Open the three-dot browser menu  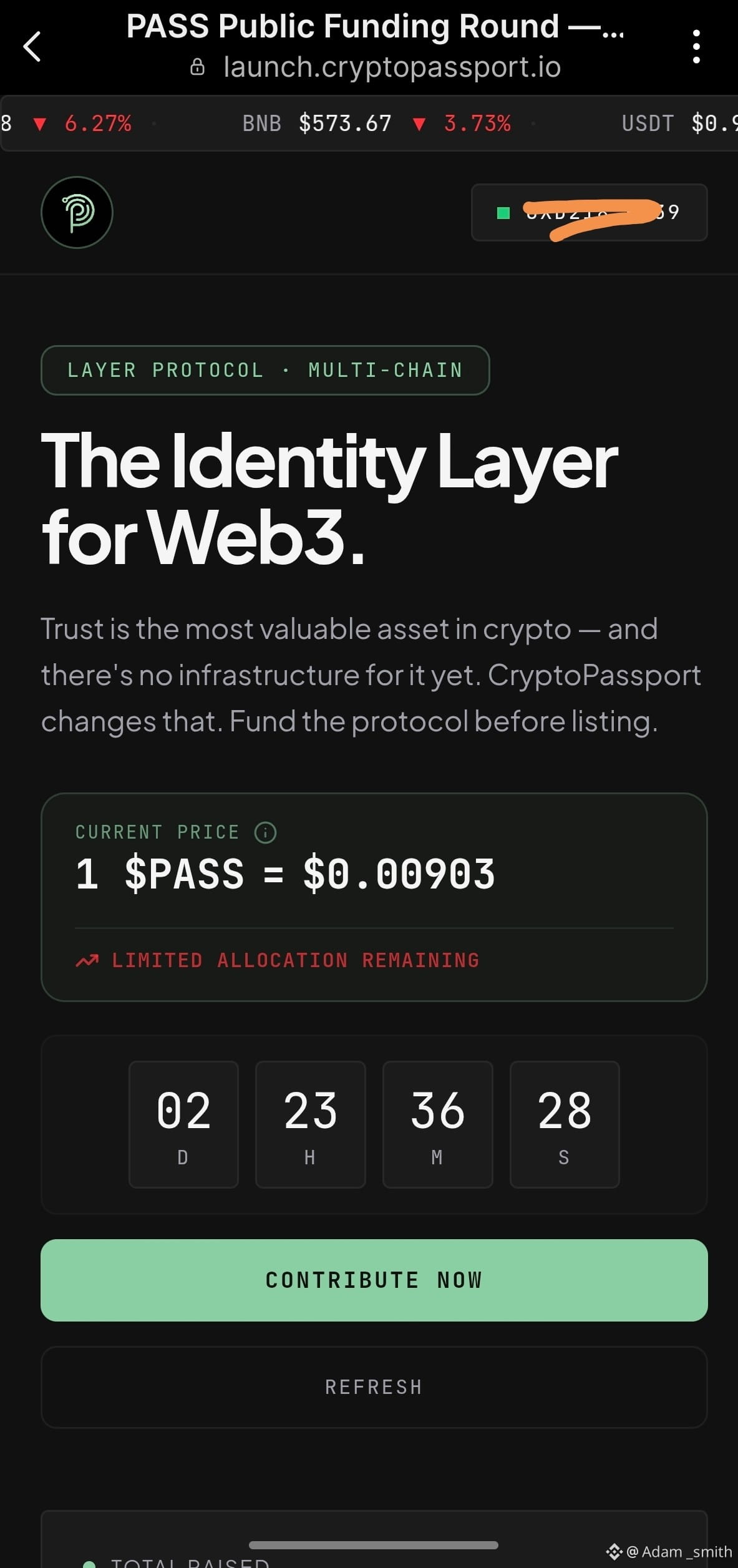[x=696, y=47]
